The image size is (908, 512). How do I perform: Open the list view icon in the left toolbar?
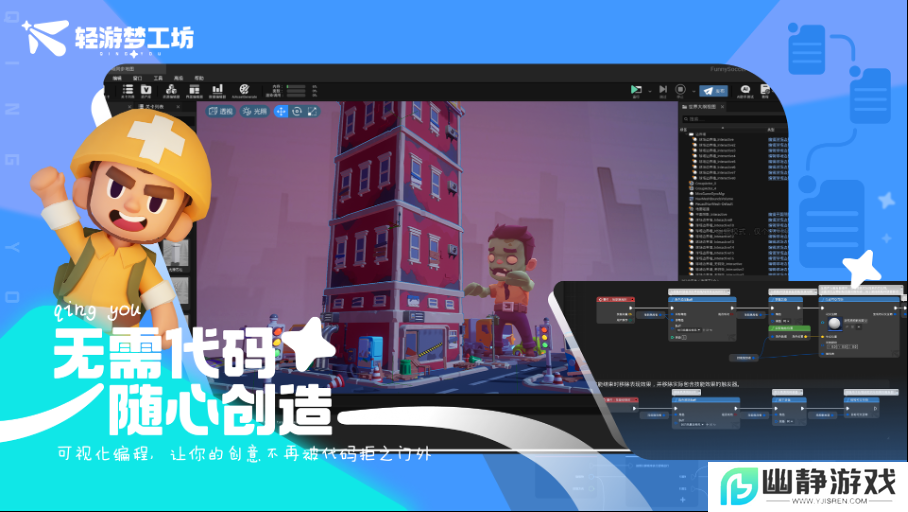(127, 90)
